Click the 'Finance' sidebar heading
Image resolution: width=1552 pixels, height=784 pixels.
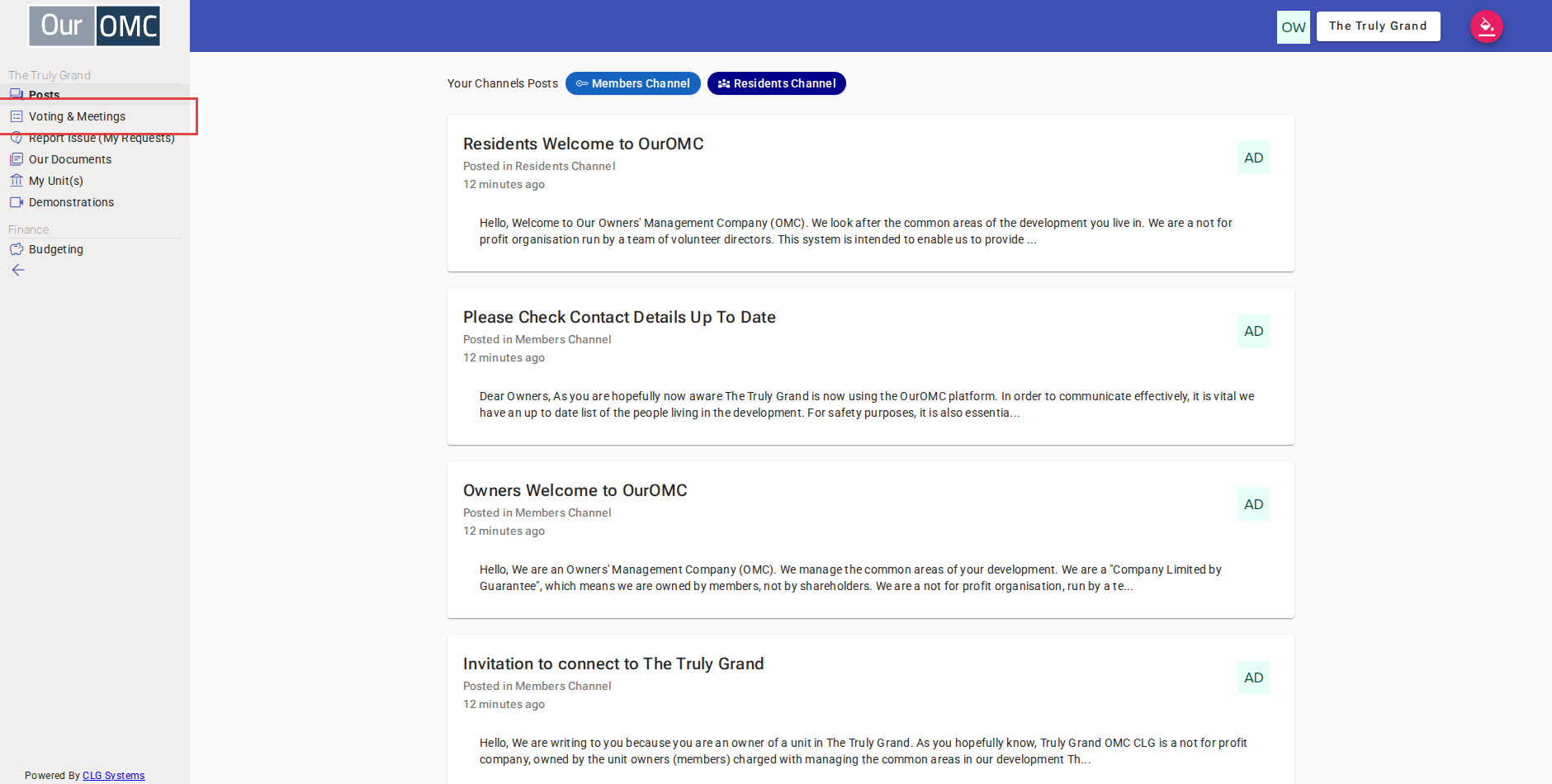pyautogui.click(x=29, y=229)
